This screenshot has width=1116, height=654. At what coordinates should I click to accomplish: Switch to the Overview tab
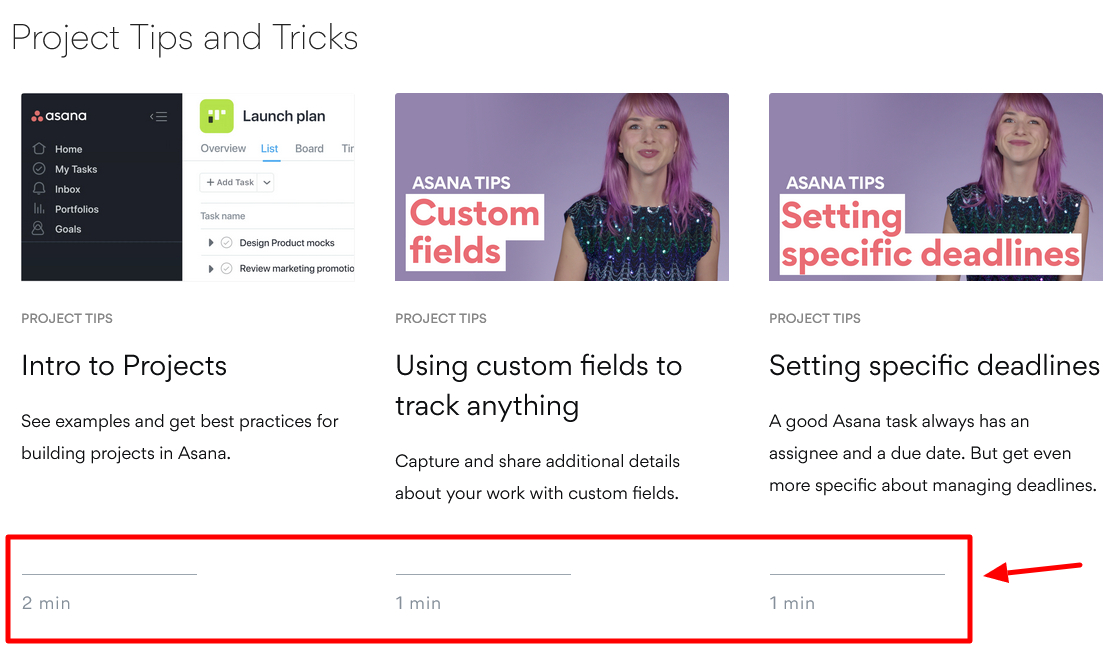click(x=222, y=148)
